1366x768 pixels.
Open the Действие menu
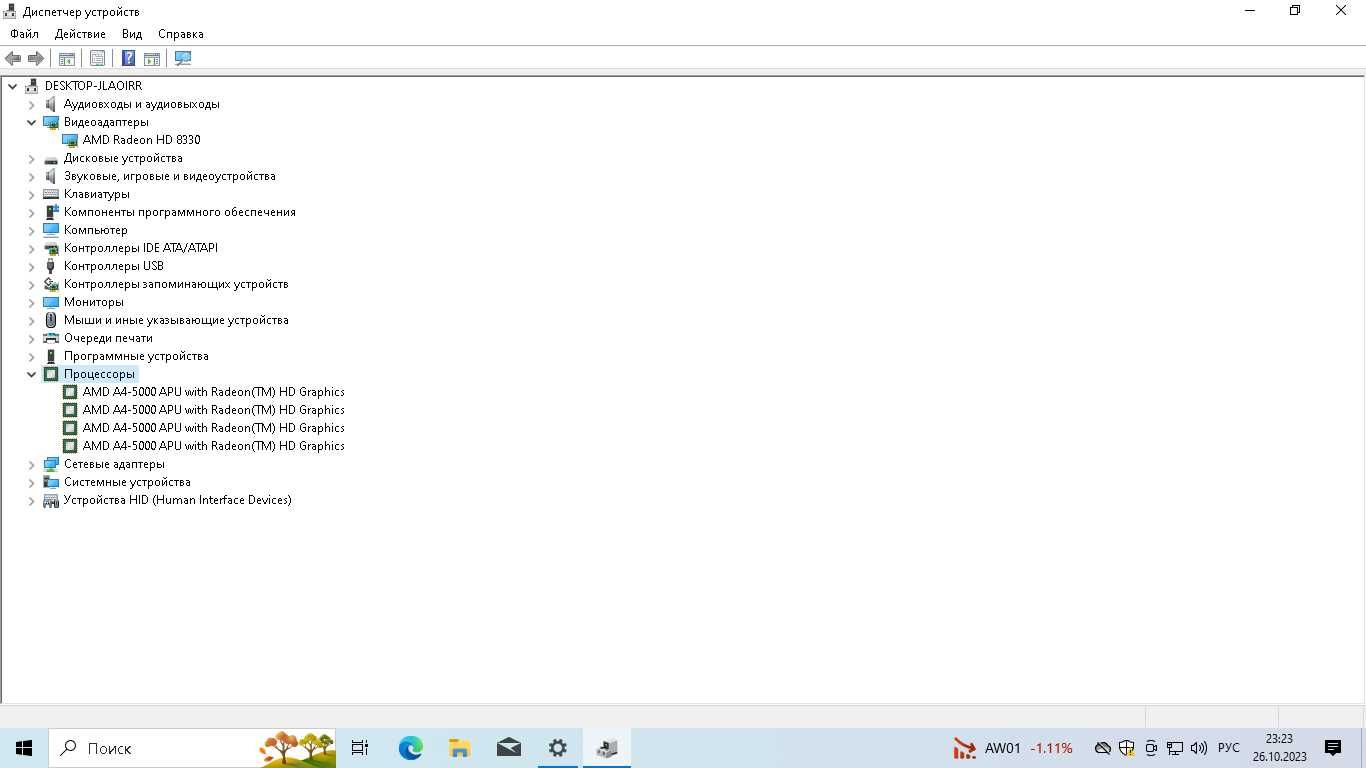coord(80,34)
